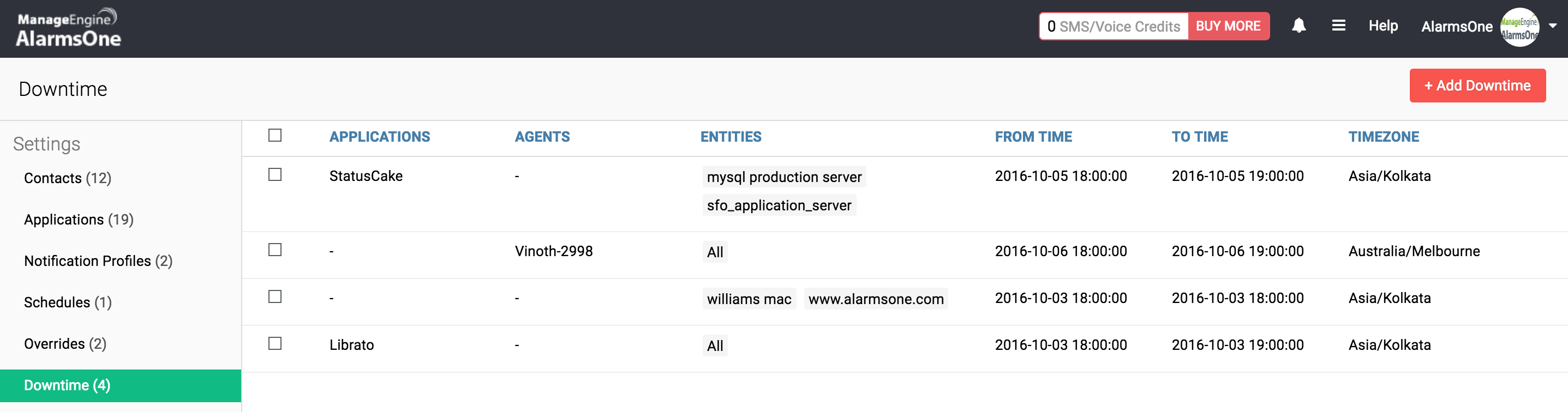Image resolution: width=1568 pixels, height=412 pixels.
Task: Open the notifications bell icon
Action: click(1298, 26)
